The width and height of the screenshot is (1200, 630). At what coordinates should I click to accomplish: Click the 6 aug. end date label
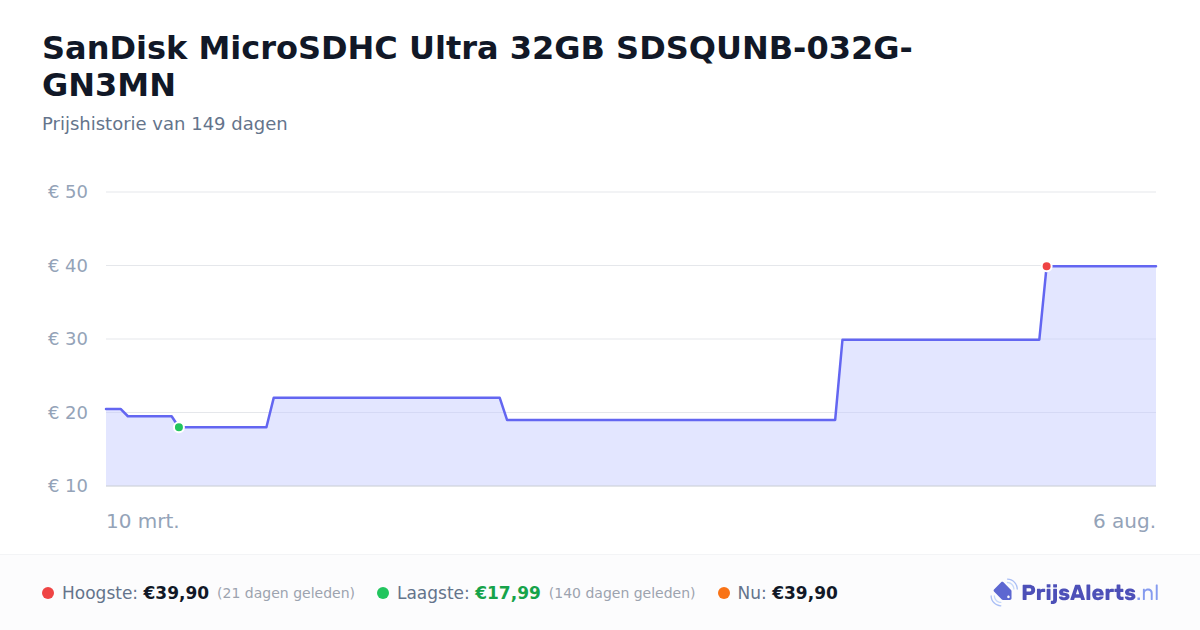pos(1124,521)
